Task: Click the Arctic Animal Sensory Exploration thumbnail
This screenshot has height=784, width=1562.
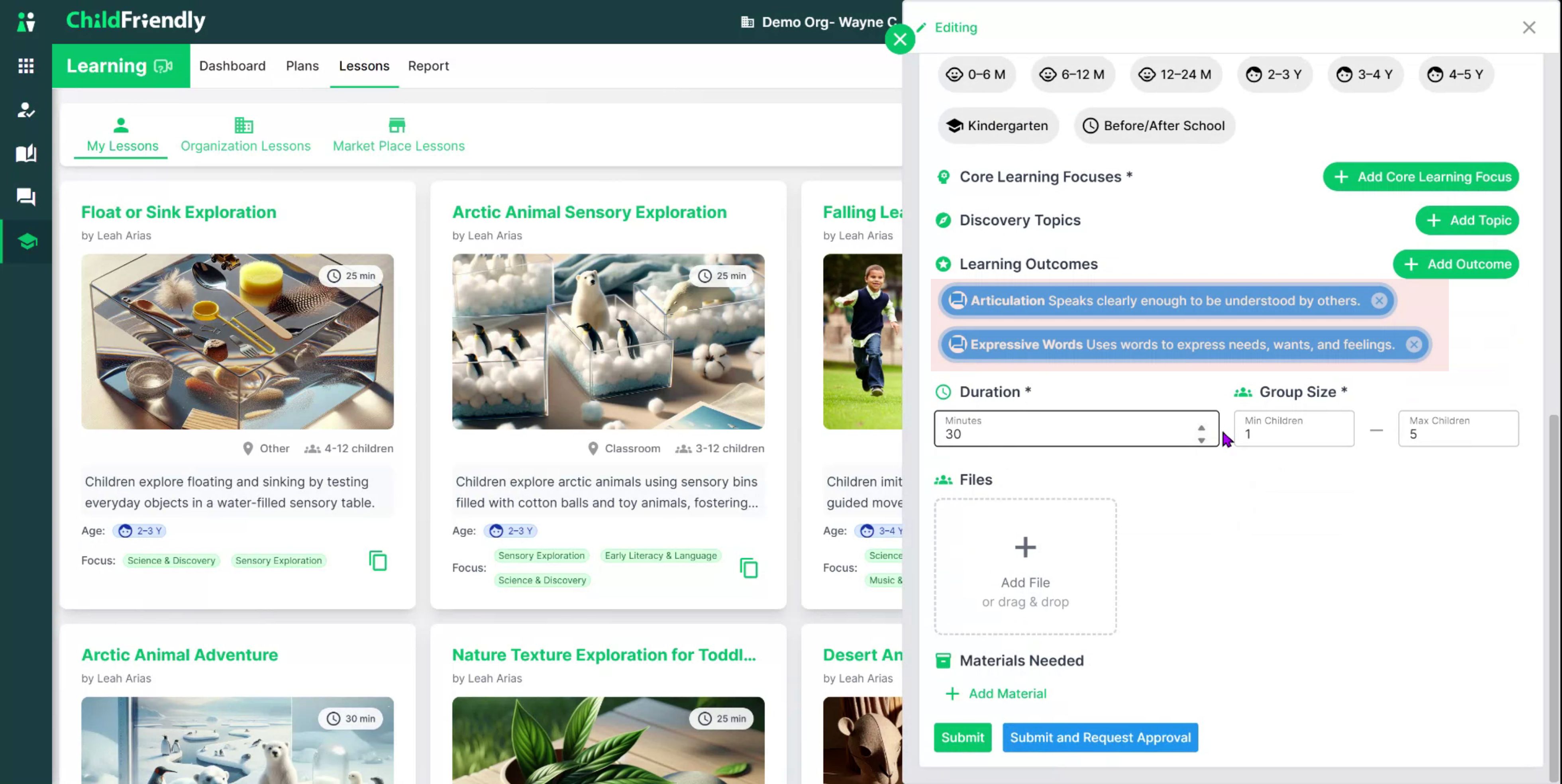Action: pos(608,341)
